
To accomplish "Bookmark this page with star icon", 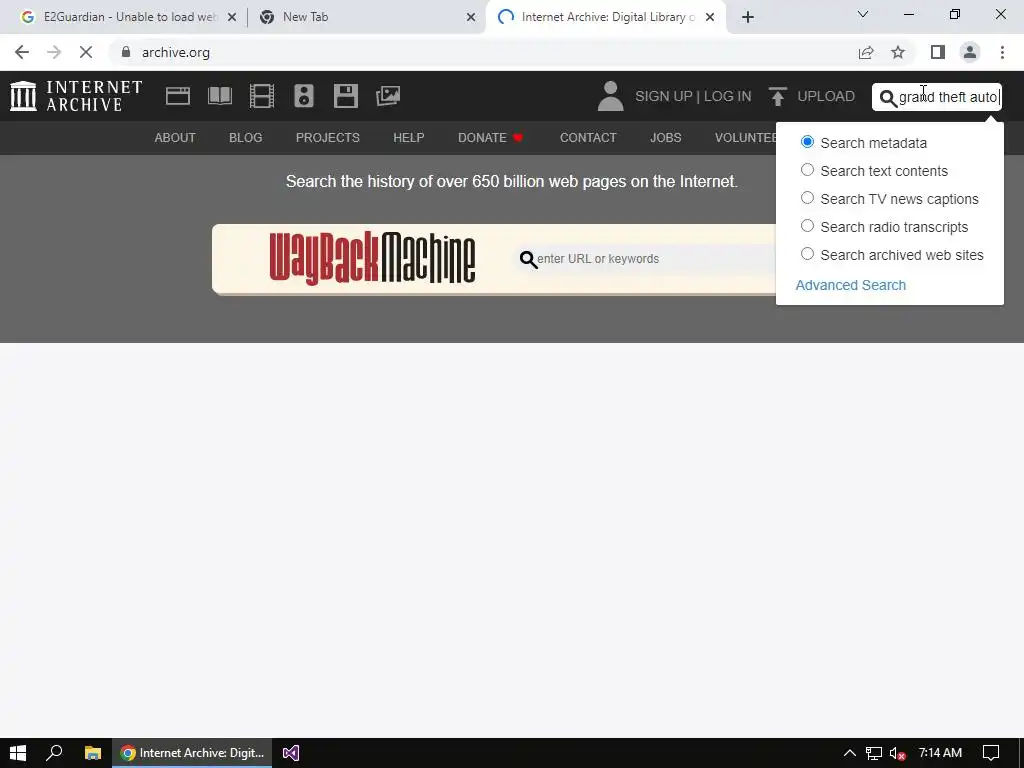I will [898, 52].
